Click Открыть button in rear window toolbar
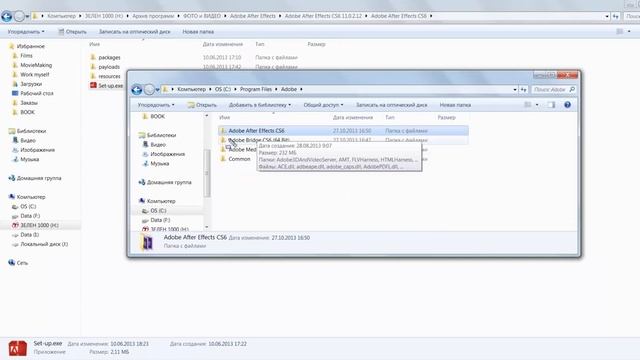Viewport: 640px width, 360px height. (x=72, y=31)
